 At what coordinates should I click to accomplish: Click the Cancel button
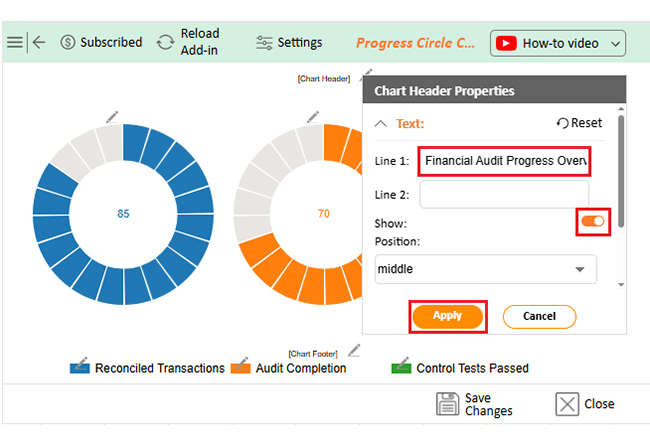pyautogui.click(x=539, y=316)
